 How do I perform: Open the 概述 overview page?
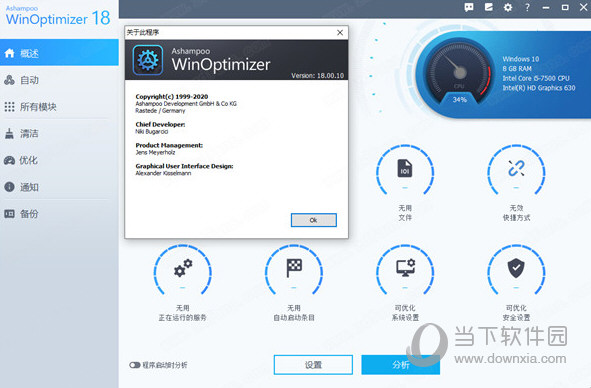click(59, 53)
